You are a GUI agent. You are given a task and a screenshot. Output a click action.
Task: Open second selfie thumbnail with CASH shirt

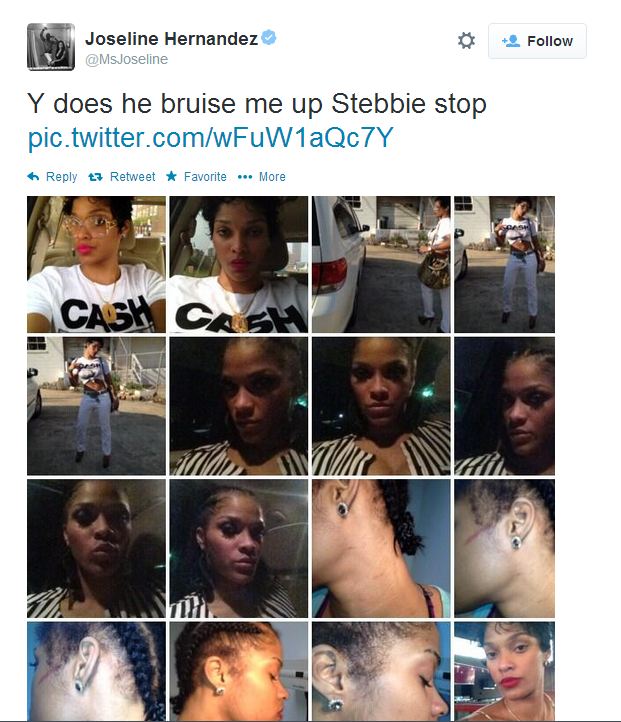pos(238,264)
